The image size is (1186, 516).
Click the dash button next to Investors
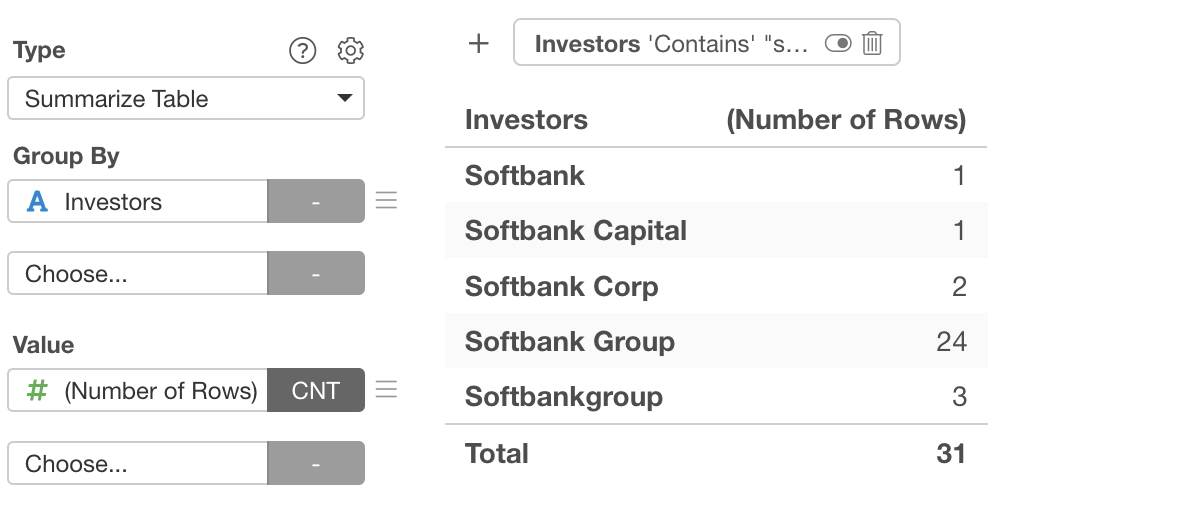316,201
